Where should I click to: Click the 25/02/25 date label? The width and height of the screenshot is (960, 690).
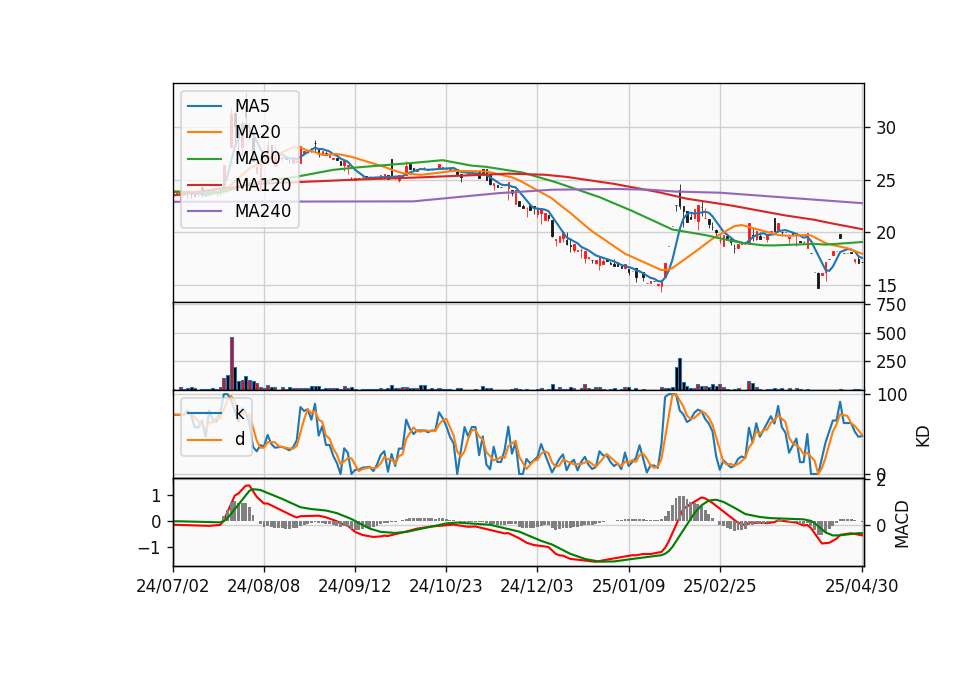[719, 586]
